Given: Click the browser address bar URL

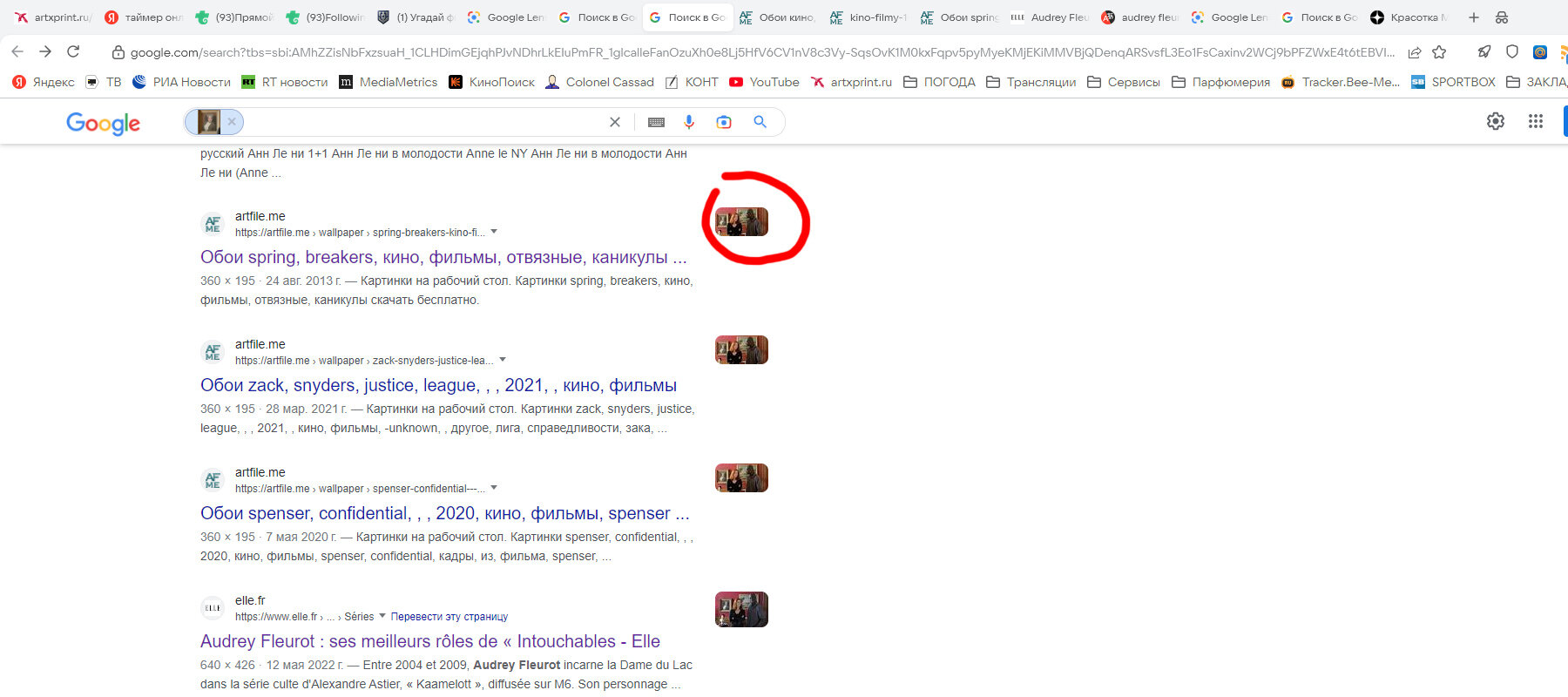Looking at the screenshot, I should [x=762, y=52].
